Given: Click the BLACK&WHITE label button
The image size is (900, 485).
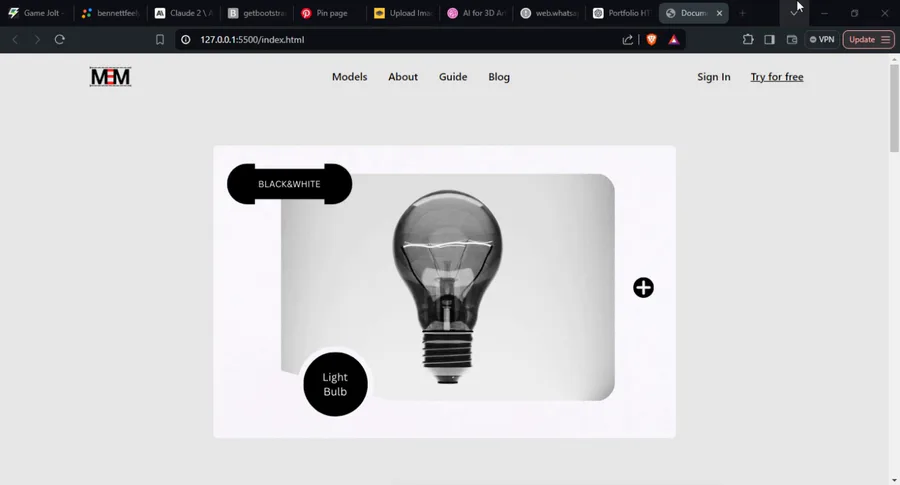Looking at the screenshot, I should [289, 184].
